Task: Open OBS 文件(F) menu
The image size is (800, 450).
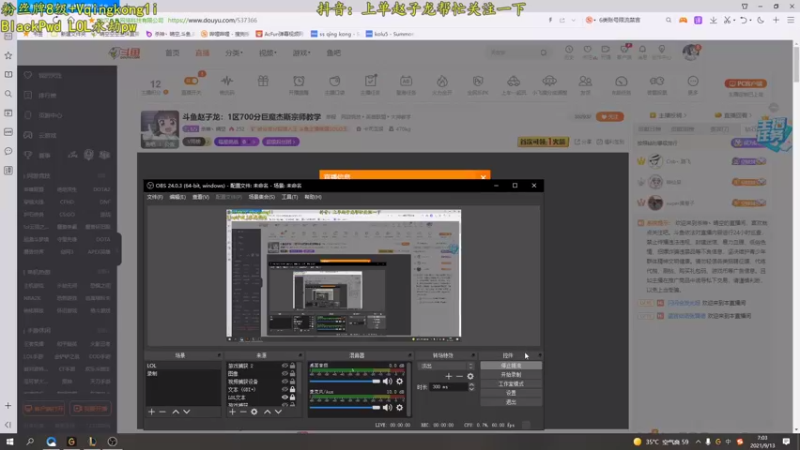Action: pyautogui.click(x=155, y=197)
